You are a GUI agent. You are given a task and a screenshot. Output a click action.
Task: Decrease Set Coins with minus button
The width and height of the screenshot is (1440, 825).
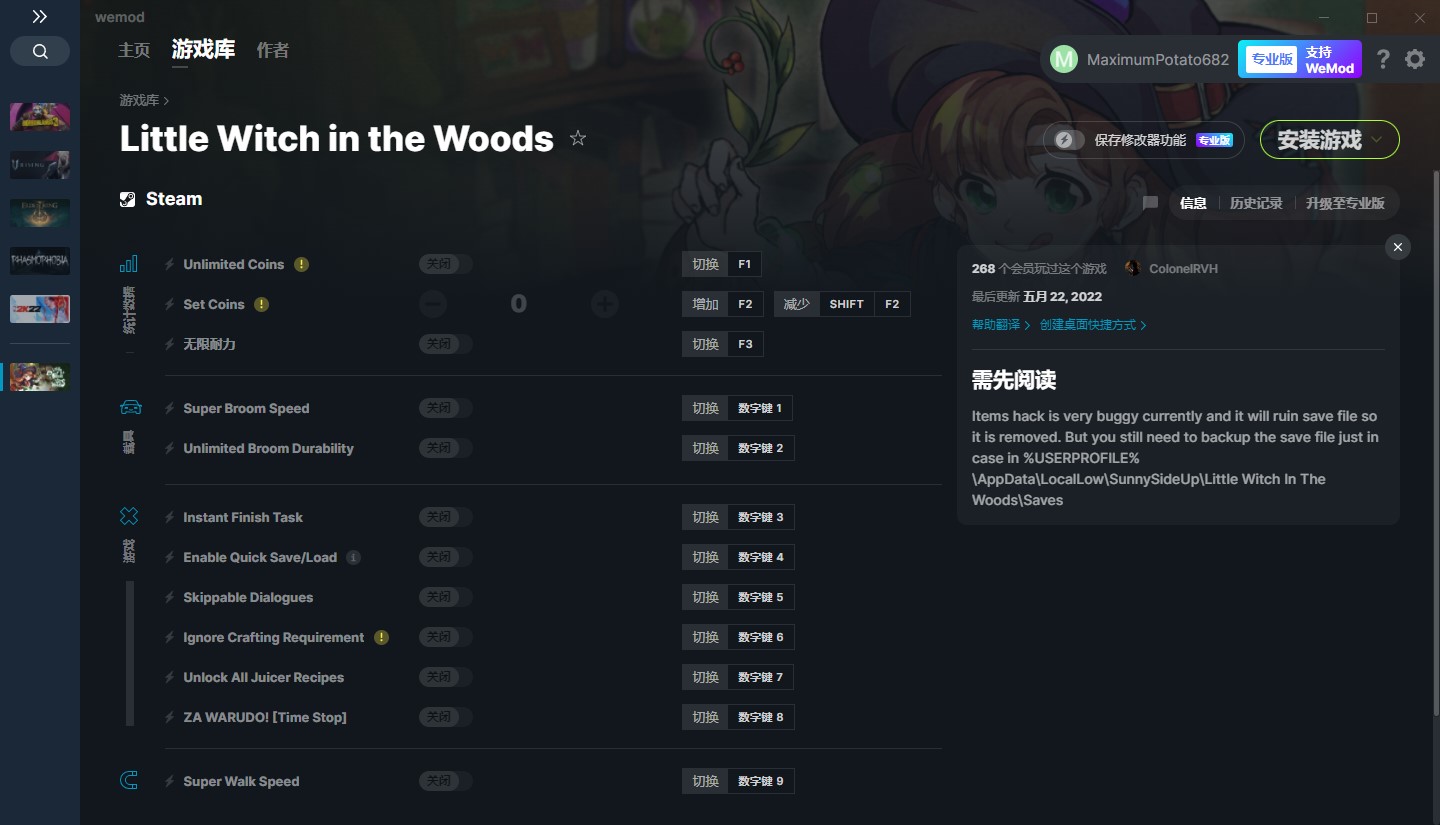[x=433, y=304]
